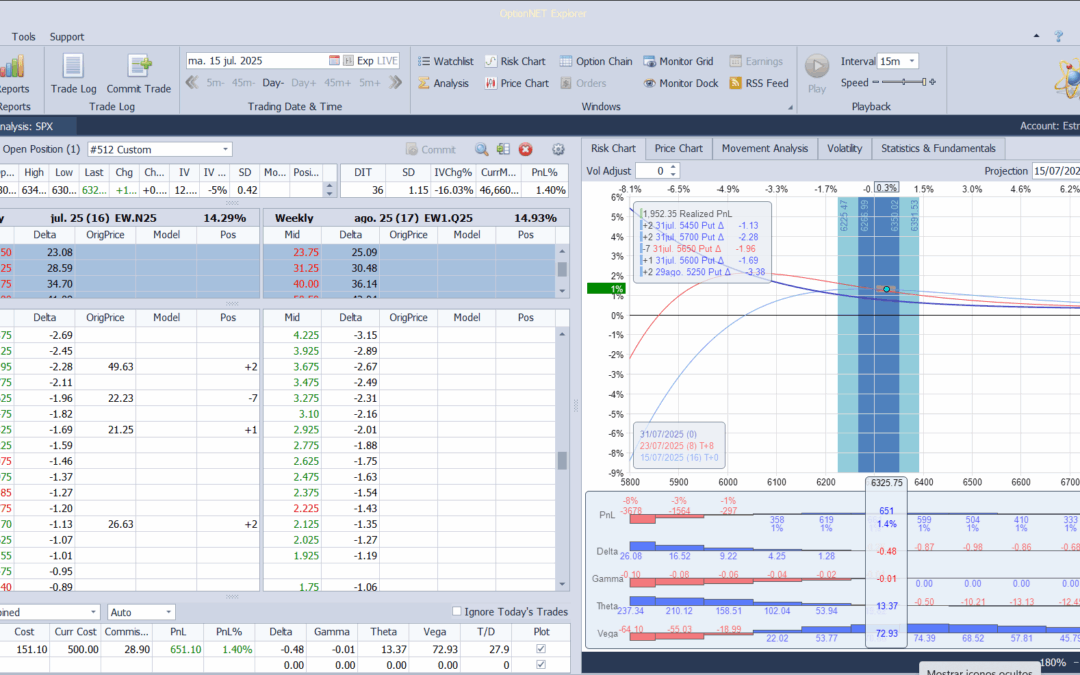The width and height of the screenshot is (1080, 675).
Task: Click the magnifier icon beside Commit
Action: [481, 149]
